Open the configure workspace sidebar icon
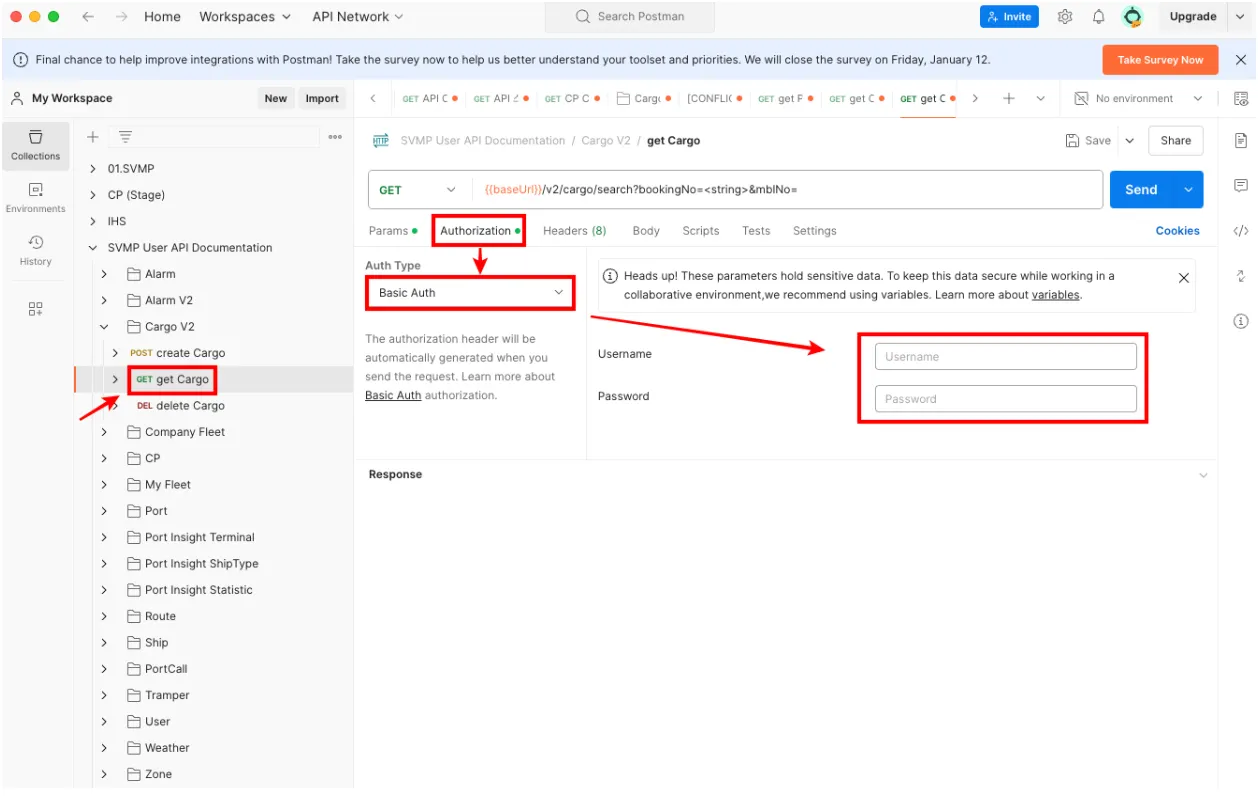1258x796 pixels. point(36,309)
